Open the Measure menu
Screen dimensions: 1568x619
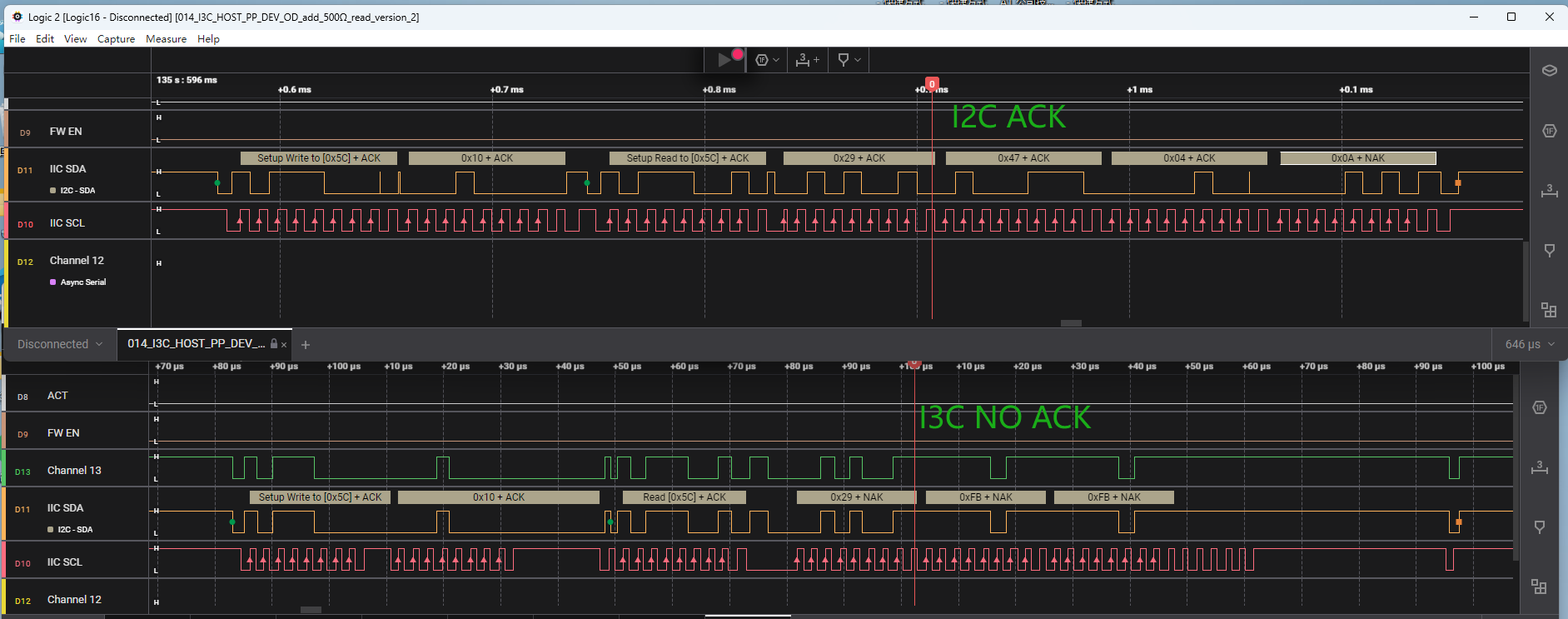[x=166, y=39]
